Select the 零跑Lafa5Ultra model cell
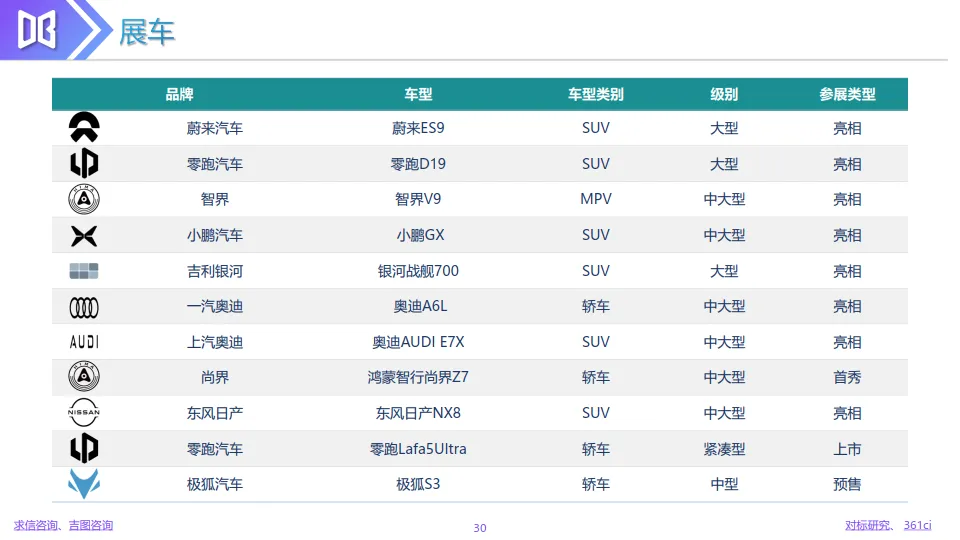Image resolution: width=960 pixels, height=540 pixels. 418,449
